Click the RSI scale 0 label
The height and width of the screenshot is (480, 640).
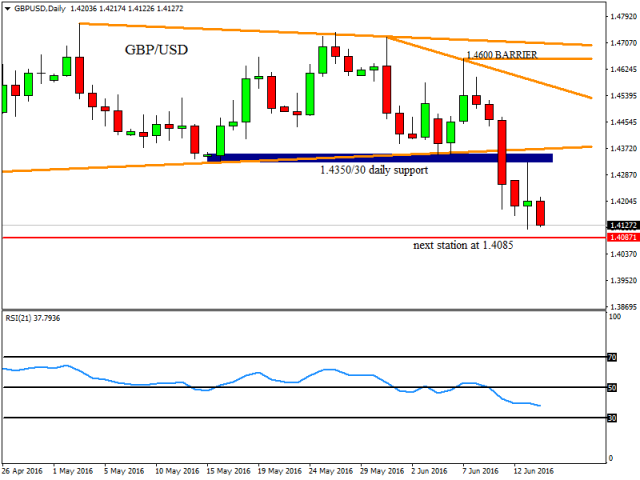tap(611, 458)
